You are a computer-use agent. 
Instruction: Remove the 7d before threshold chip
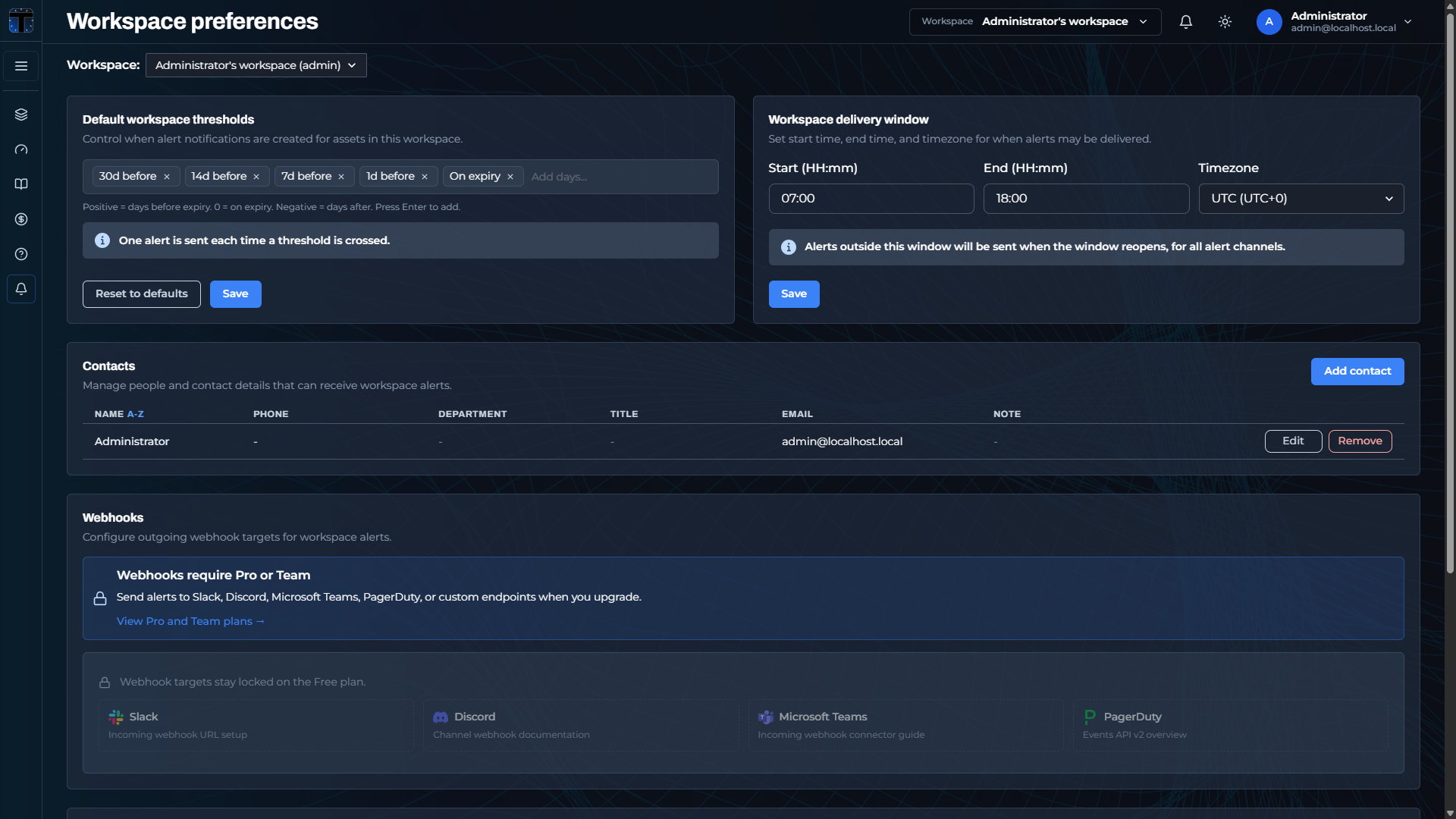[x=341, y=177]
